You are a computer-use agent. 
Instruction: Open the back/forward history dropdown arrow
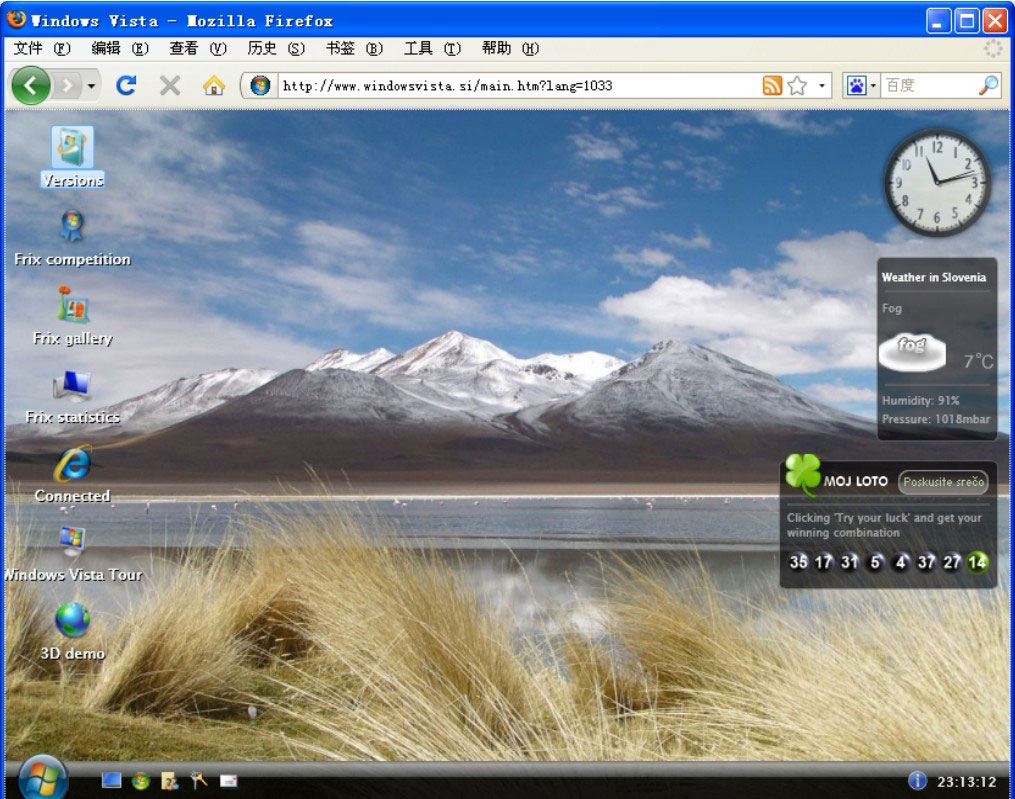91,85
